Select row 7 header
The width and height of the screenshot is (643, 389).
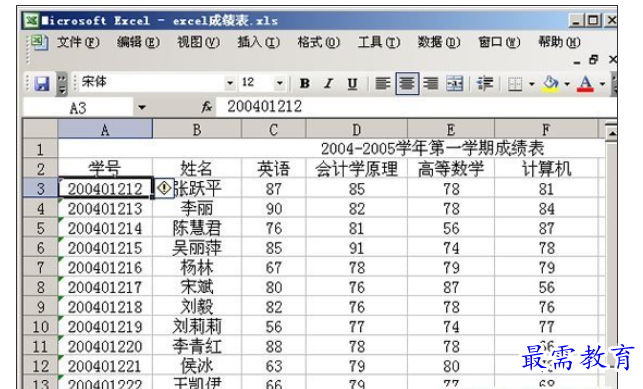click(40, 267)
